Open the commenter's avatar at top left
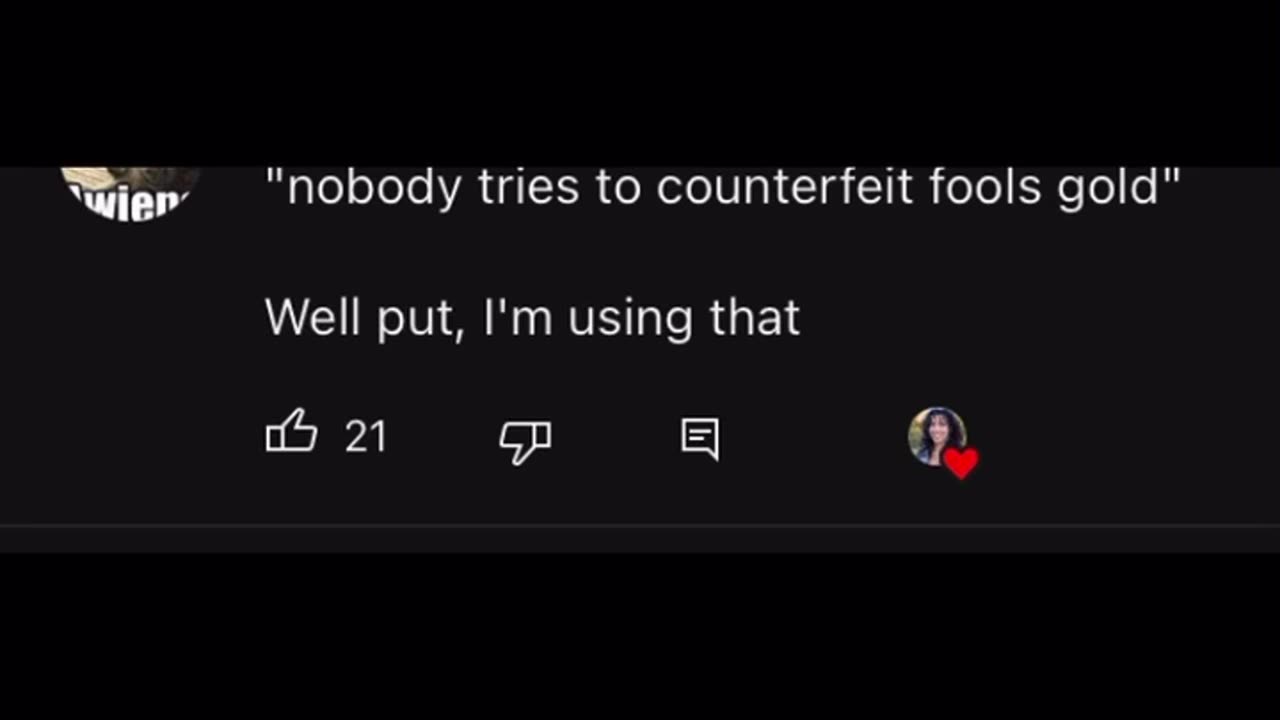Viewport: 1280px width, 720px height. 130,193
